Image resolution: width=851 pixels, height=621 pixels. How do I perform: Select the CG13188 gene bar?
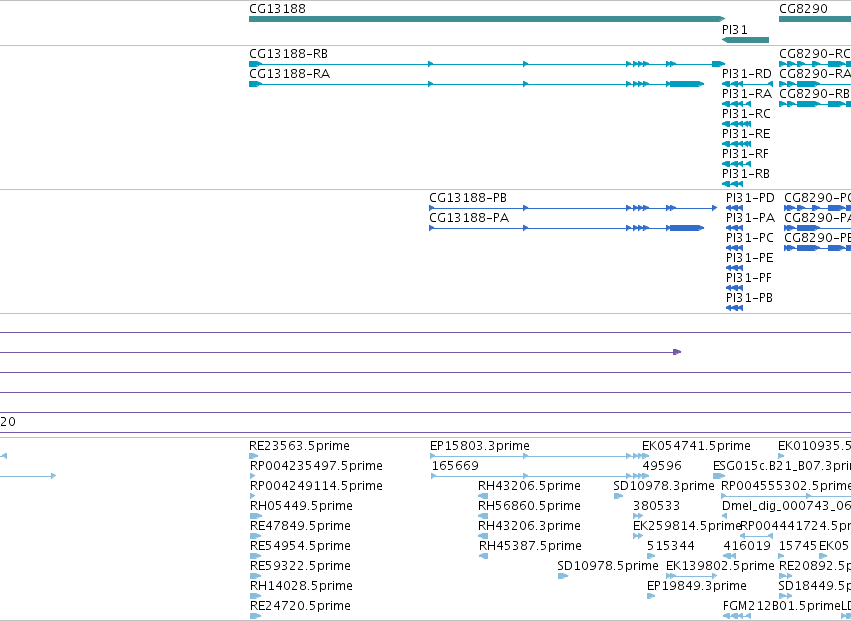[x=487, y=19]
